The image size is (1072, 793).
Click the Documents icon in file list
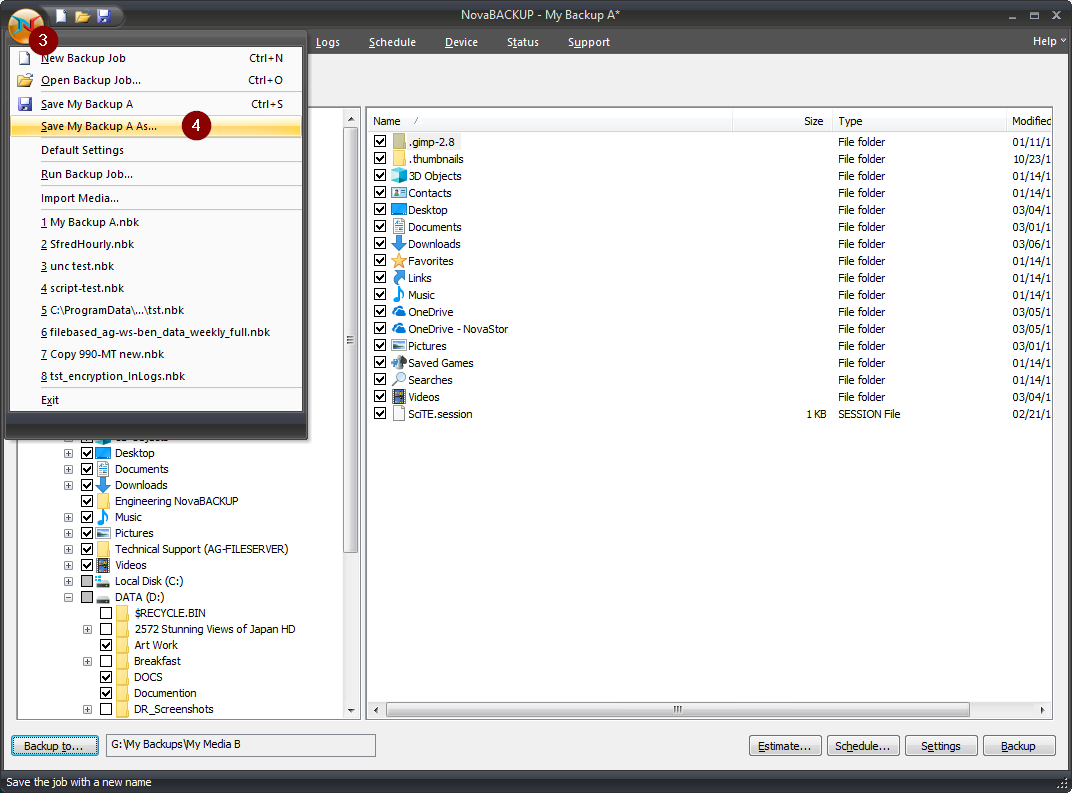pyautogui.click(x=399, y=226)
